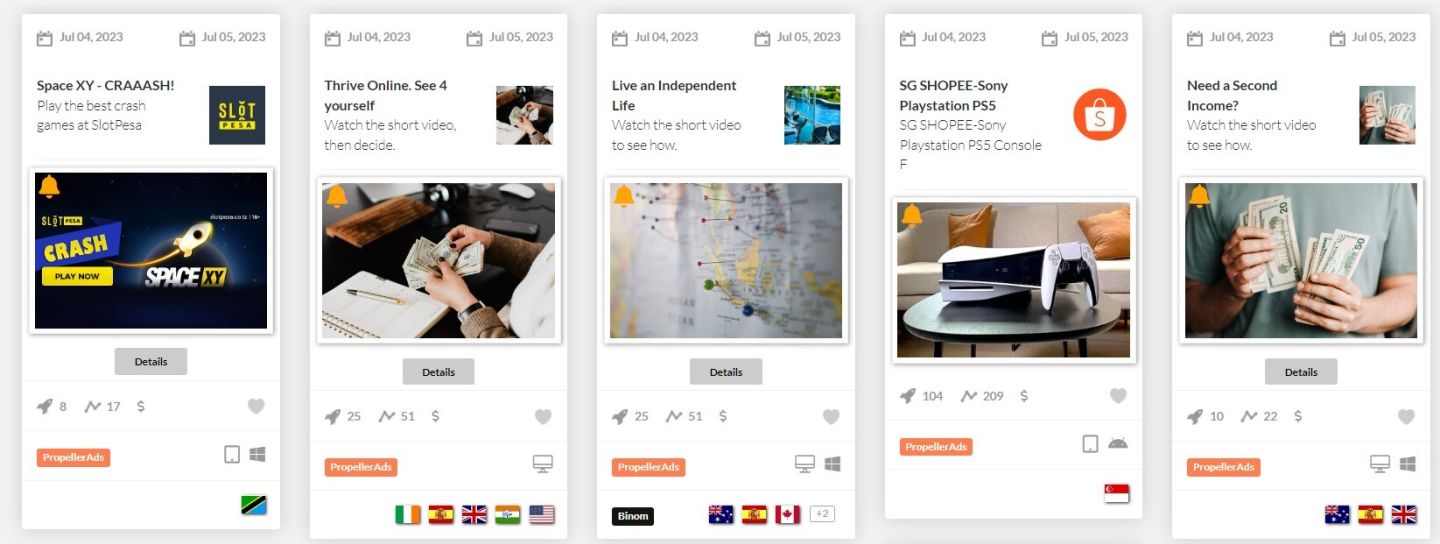Click the Shopee orange bag logo

pos(1100,114)
